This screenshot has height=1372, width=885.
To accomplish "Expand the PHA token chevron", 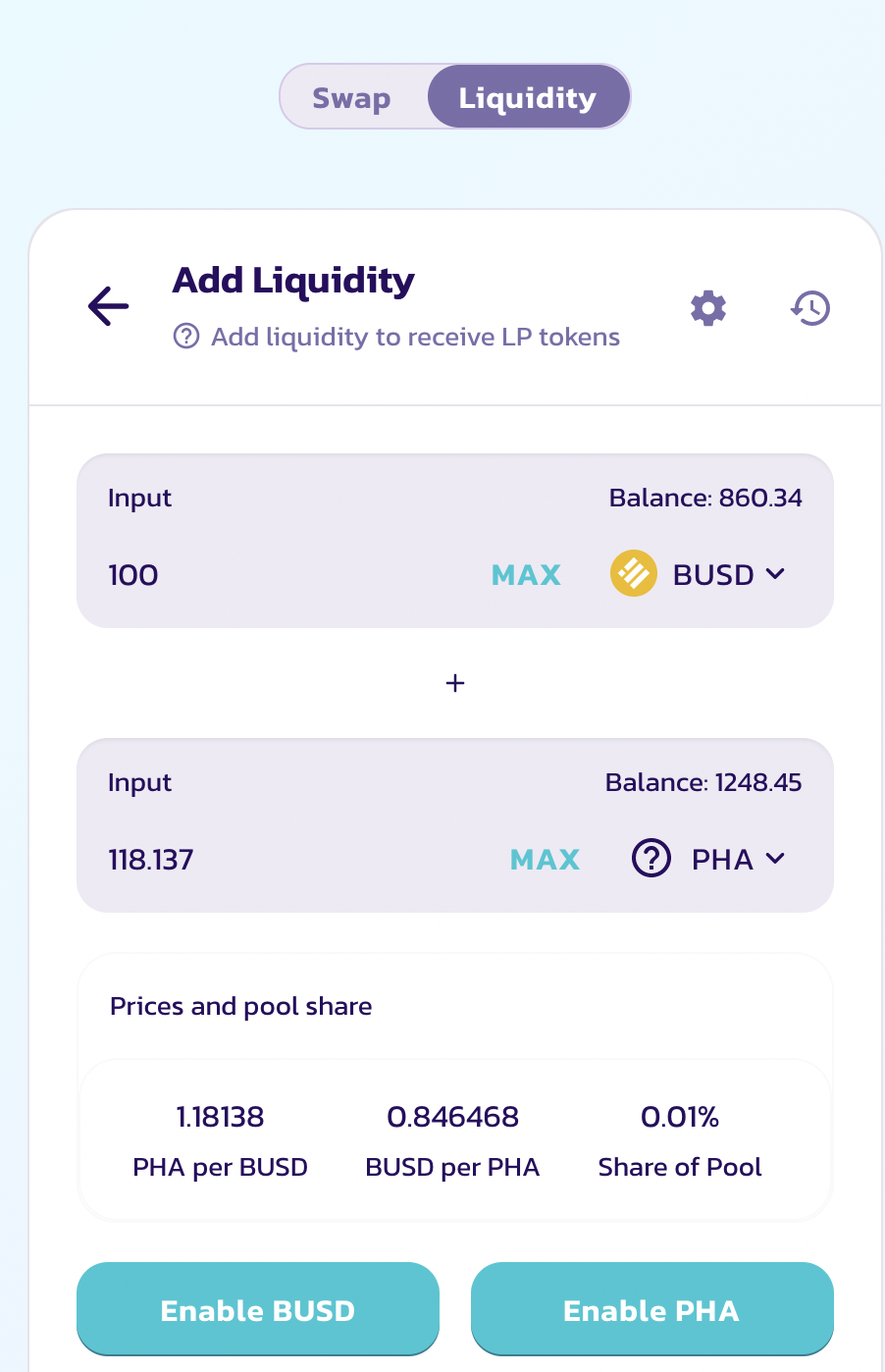I will (775, 859).
